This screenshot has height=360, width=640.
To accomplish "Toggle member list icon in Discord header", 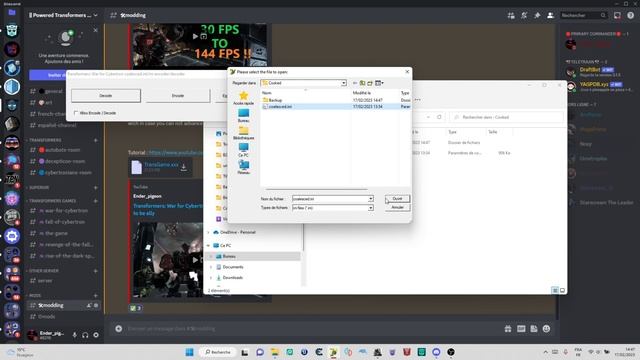I will [x=550, y=16].
